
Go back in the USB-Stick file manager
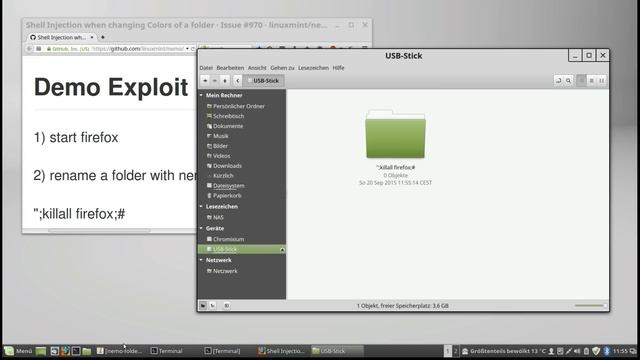click(x=205, y=80)
